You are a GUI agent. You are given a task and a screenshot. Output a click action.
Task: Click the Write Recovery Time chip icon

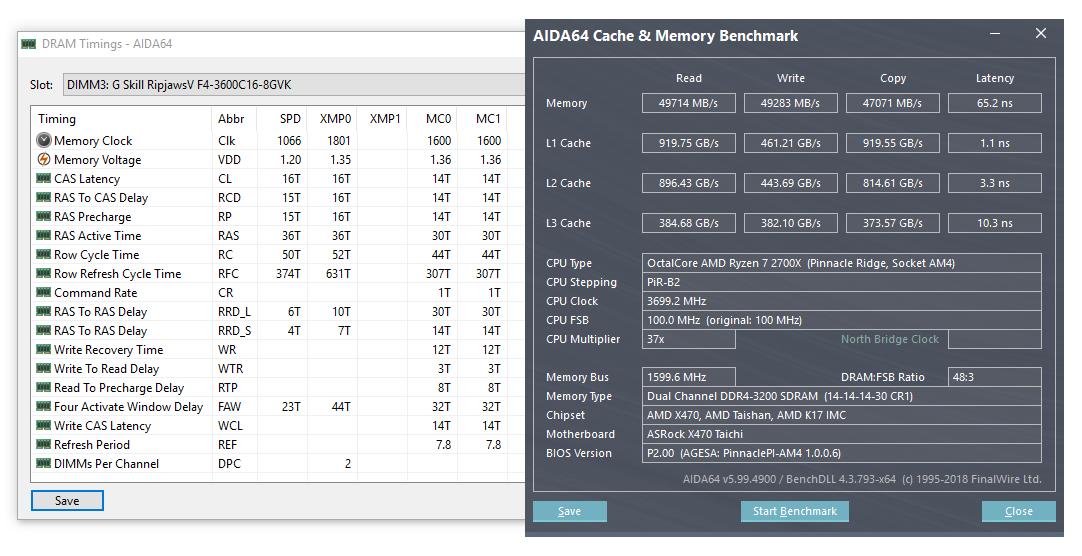(43, 349)
